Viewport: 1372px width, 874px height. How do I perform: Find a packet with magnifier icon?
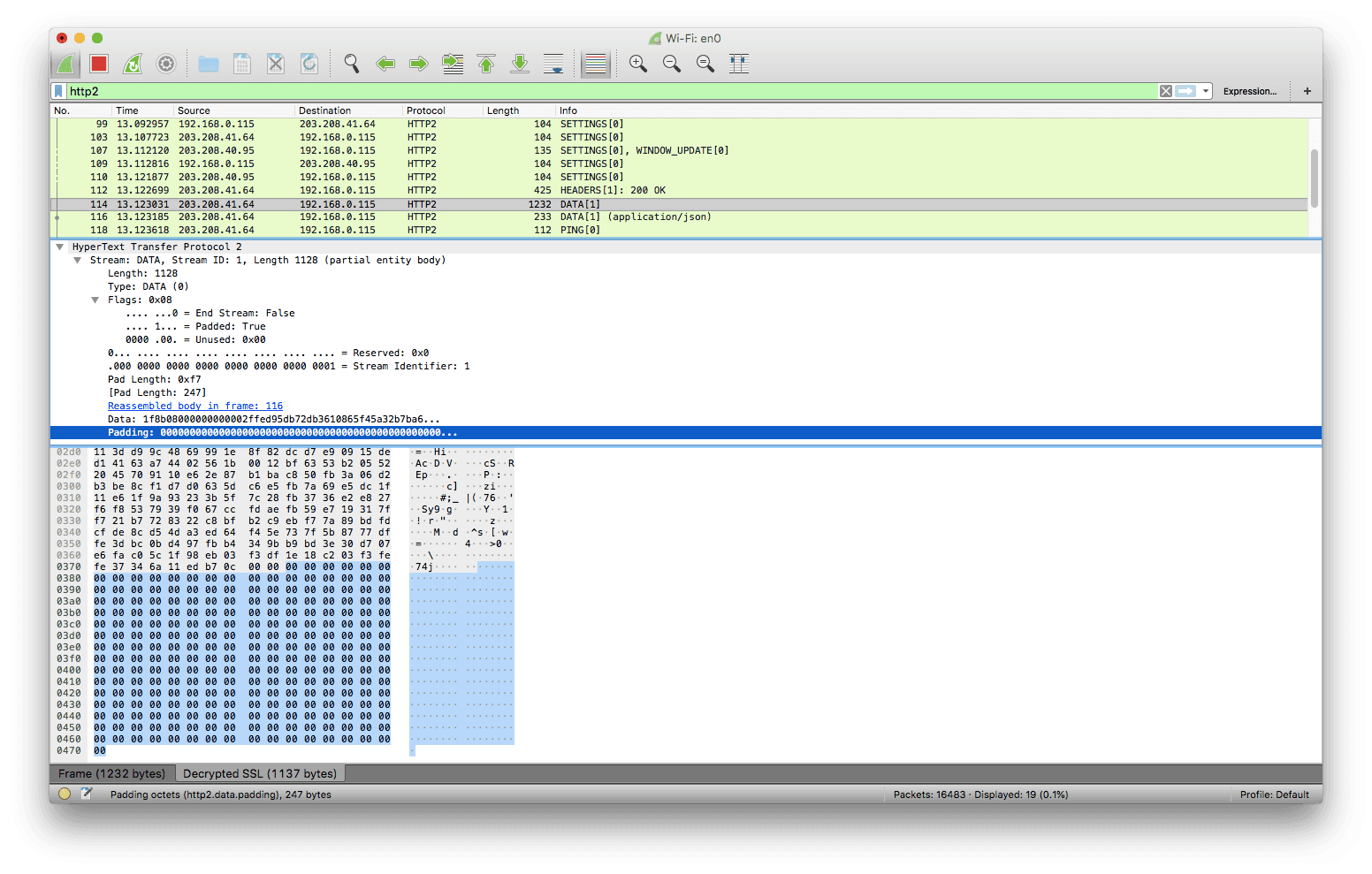pyautogui.click(x=352, y=64)
